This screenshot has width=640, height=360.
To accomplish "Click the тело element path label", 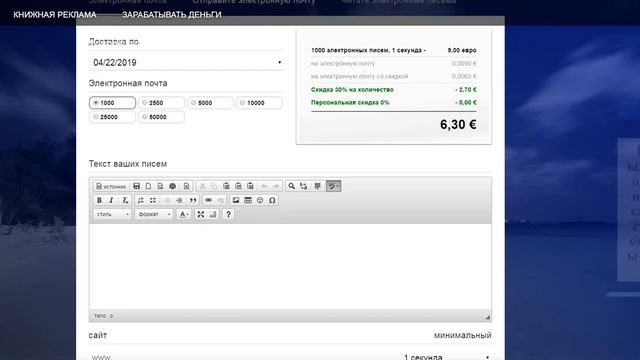I will [x=100, y=316].
